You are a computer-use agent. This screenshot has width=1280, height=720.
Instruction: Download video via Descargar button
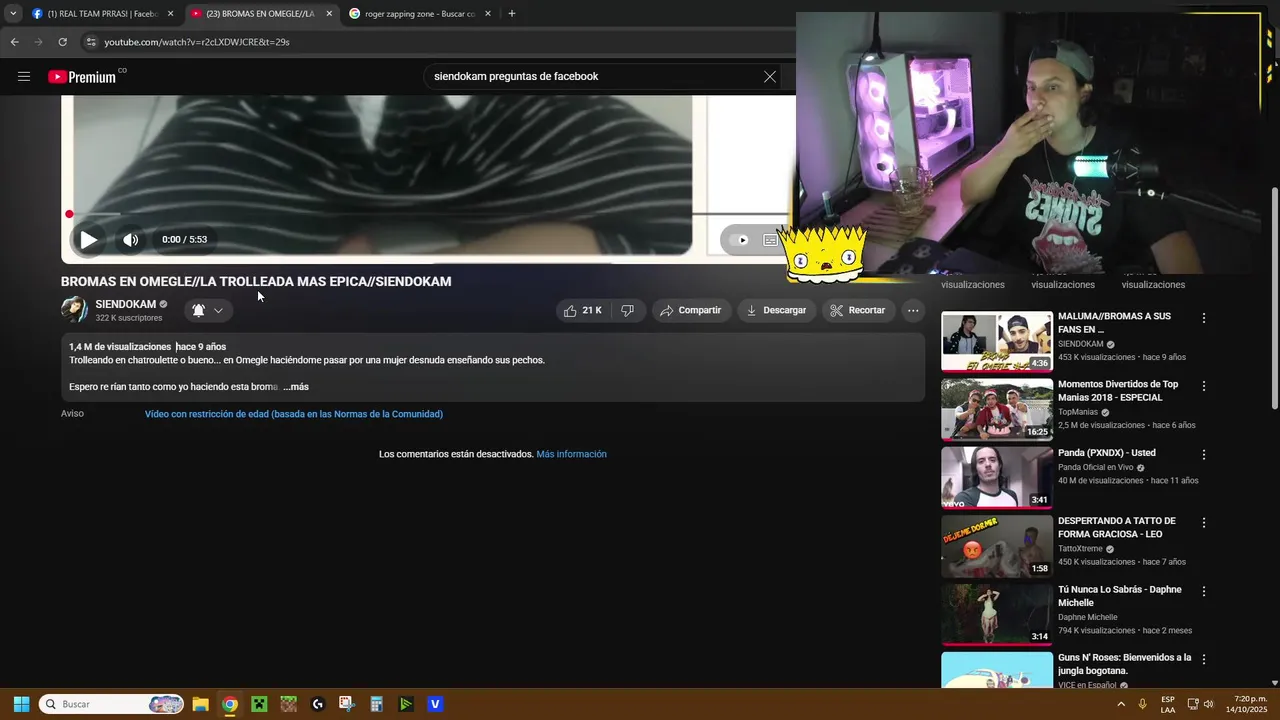pos(776,311)
